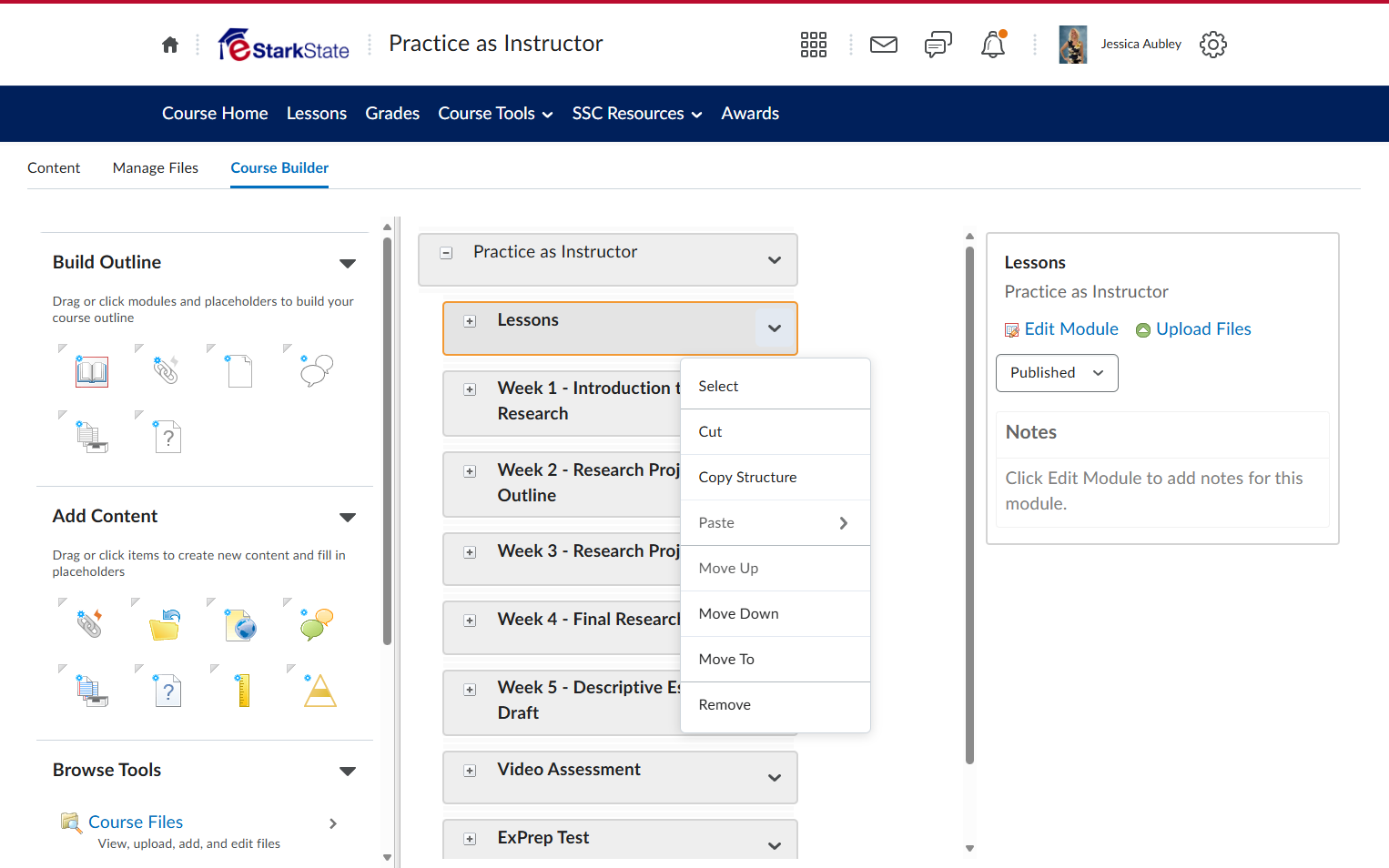Select the link placeholder in Build Outline

(167, 369)
